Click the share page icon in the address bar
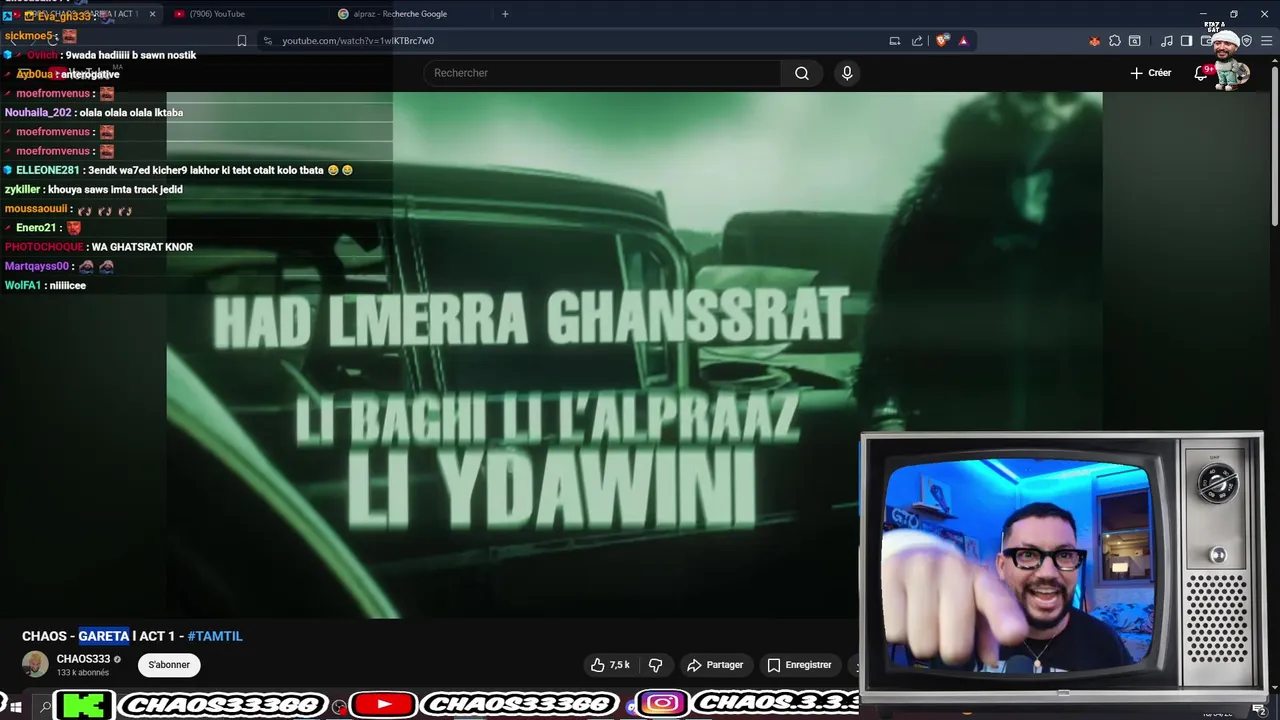The image size is (1280, 720). [917, 41]
